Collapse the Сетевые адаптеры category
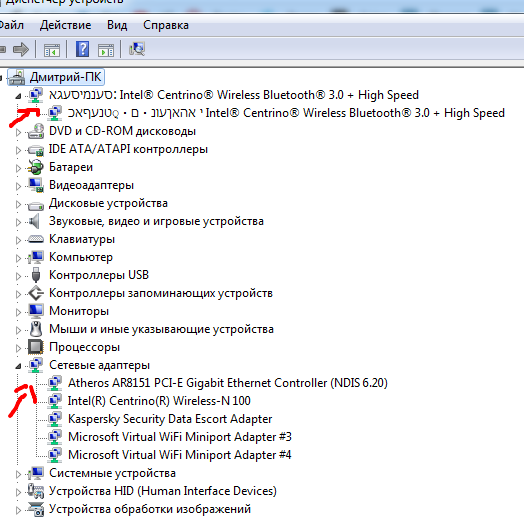 coord(18,366)
